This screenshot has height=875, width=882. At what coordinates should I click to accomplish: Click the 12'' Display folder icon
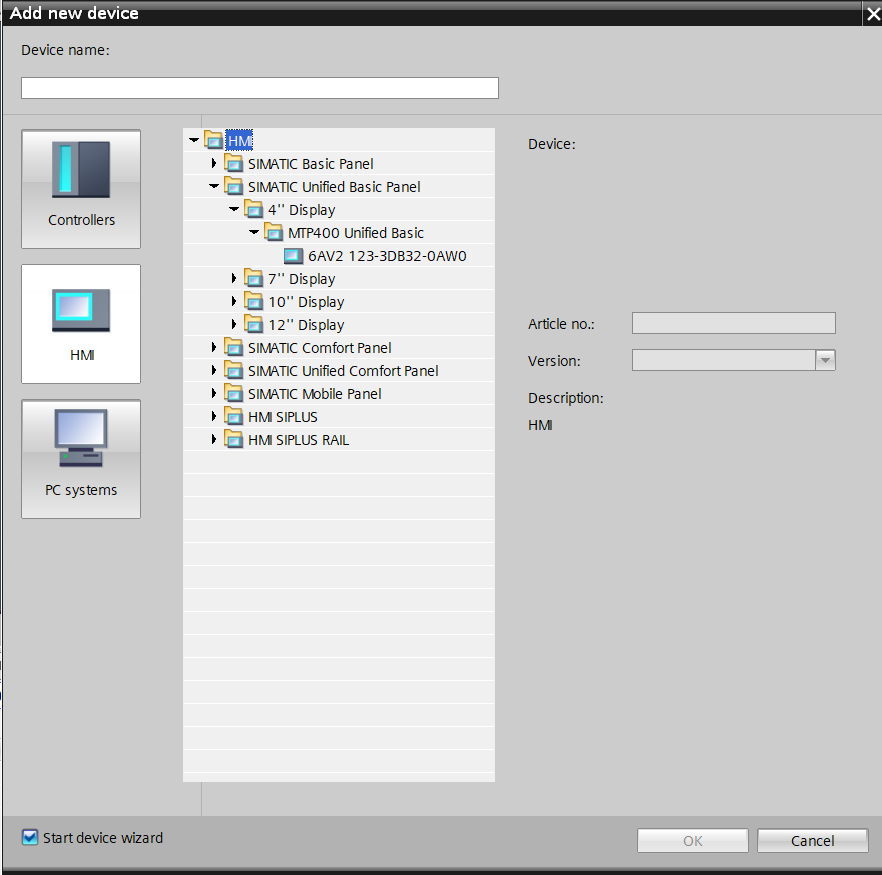coord(254,324)
